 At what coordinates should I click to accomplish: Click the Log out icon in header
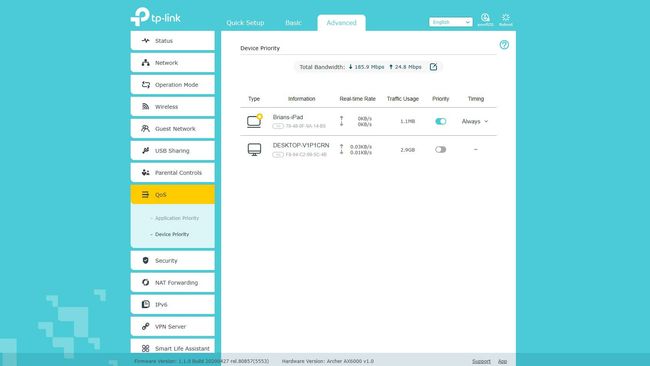click(x=485, y=19)
